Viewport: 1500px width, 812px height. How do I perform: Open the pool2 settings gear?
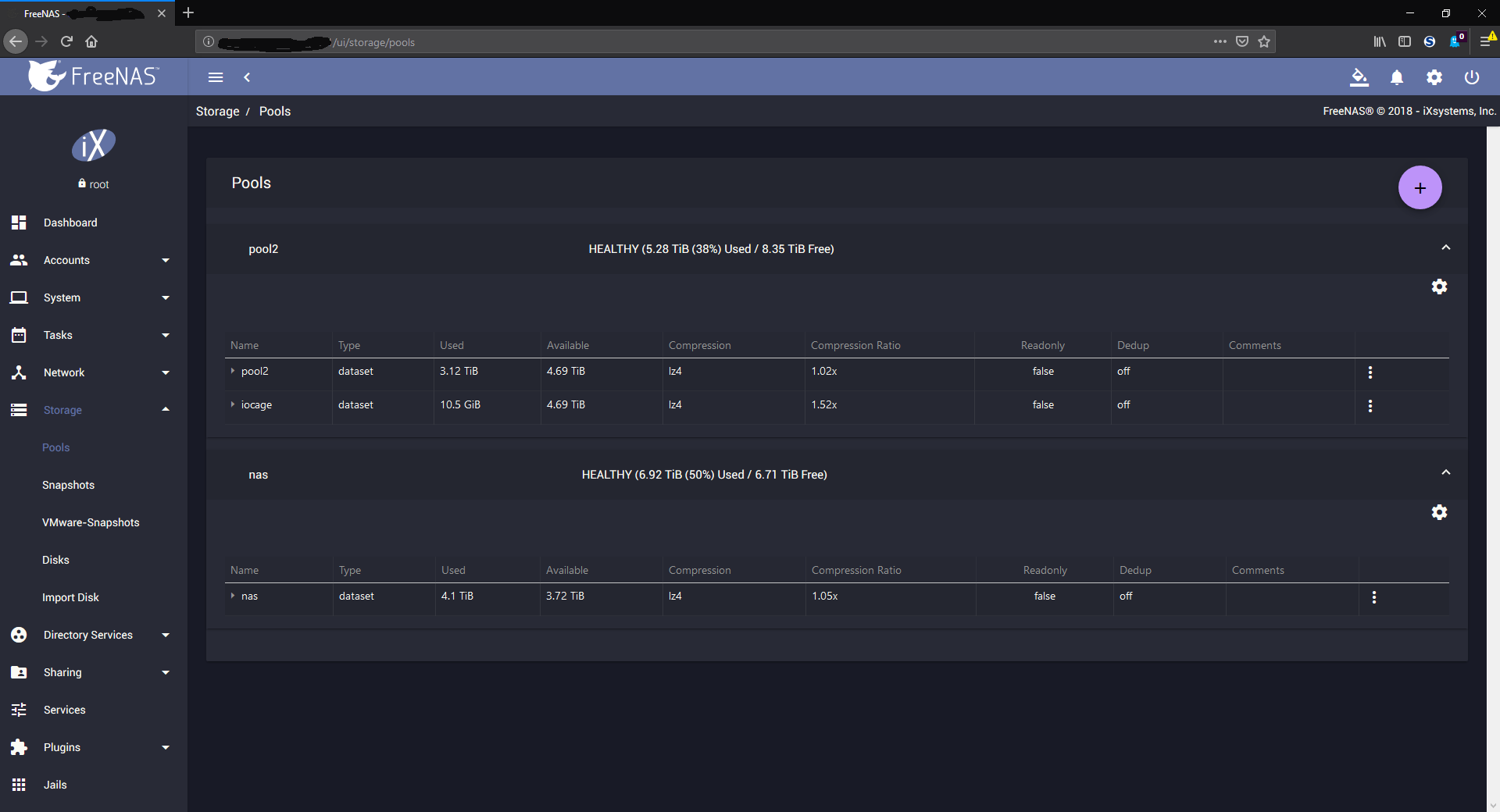[x=1439, y=287]
